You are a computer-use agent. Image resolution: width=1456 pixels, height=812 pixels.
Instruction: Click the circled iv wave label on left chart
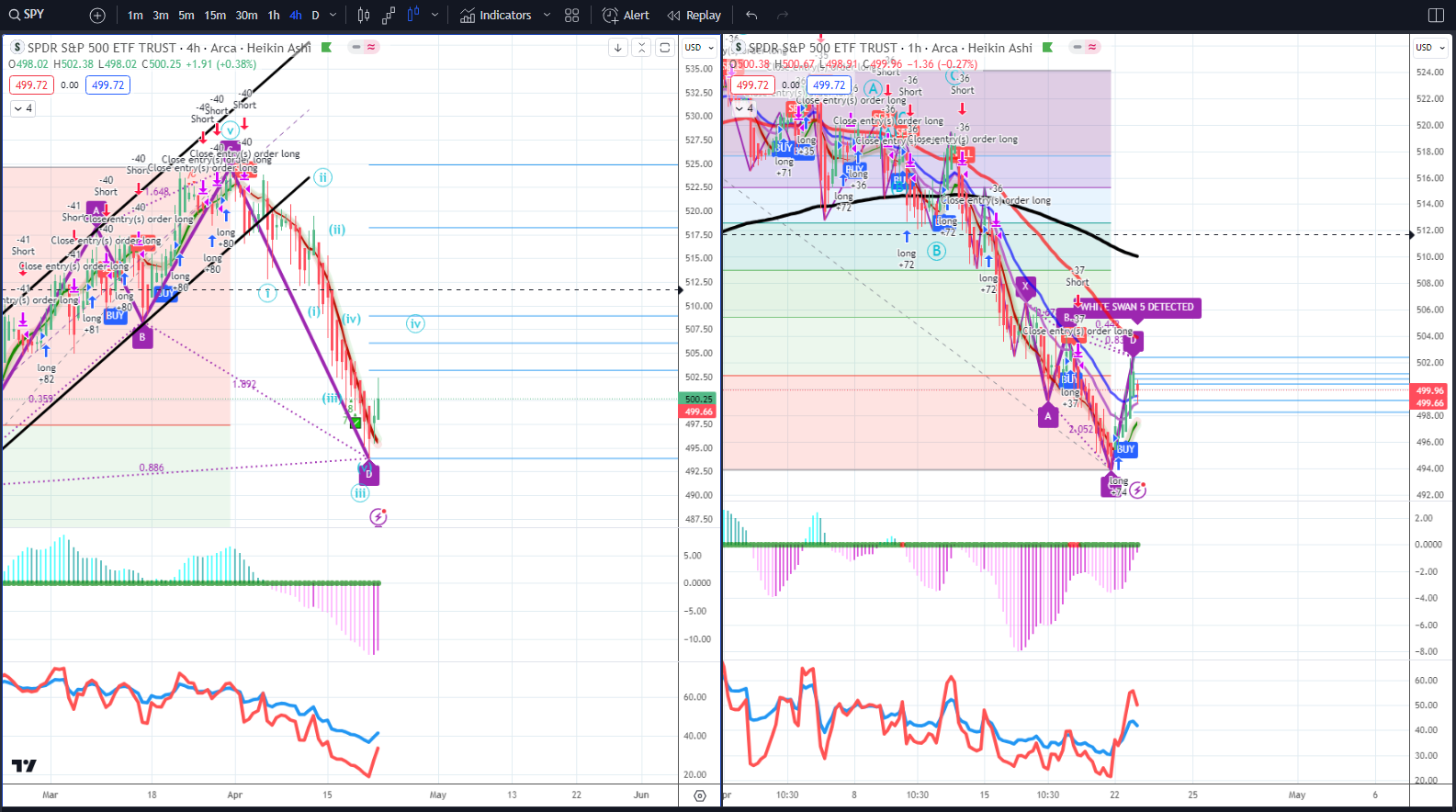click(x=415, y=323)
